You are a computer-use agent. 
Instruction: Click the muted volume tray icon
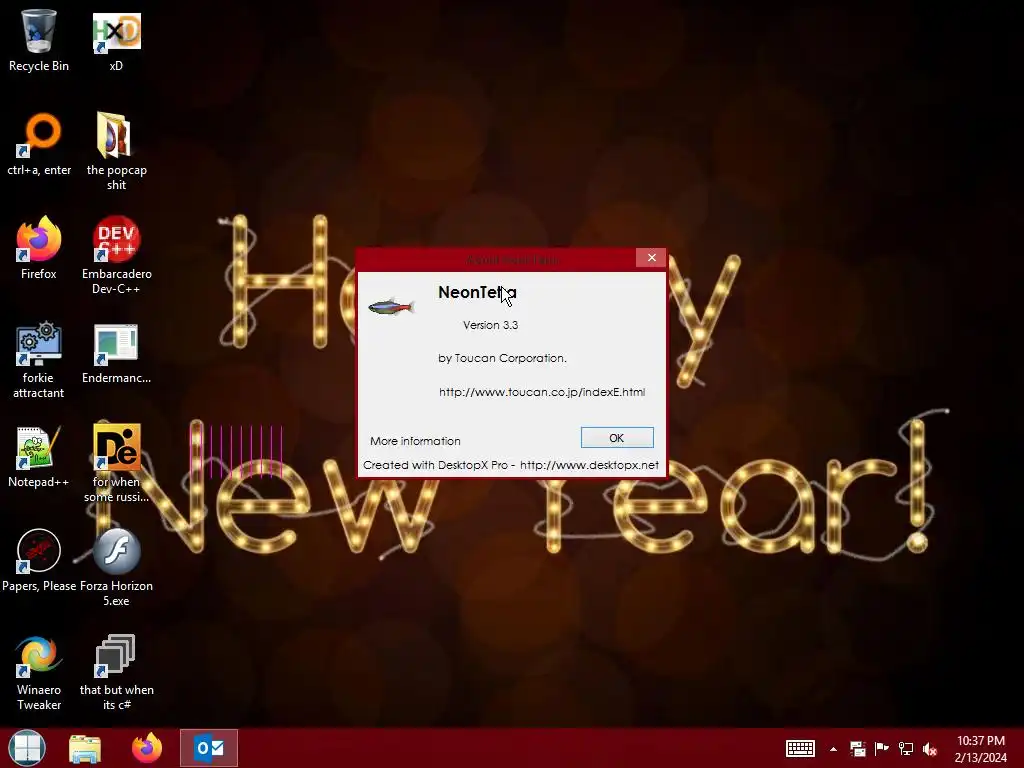click(x=930, y=749)
